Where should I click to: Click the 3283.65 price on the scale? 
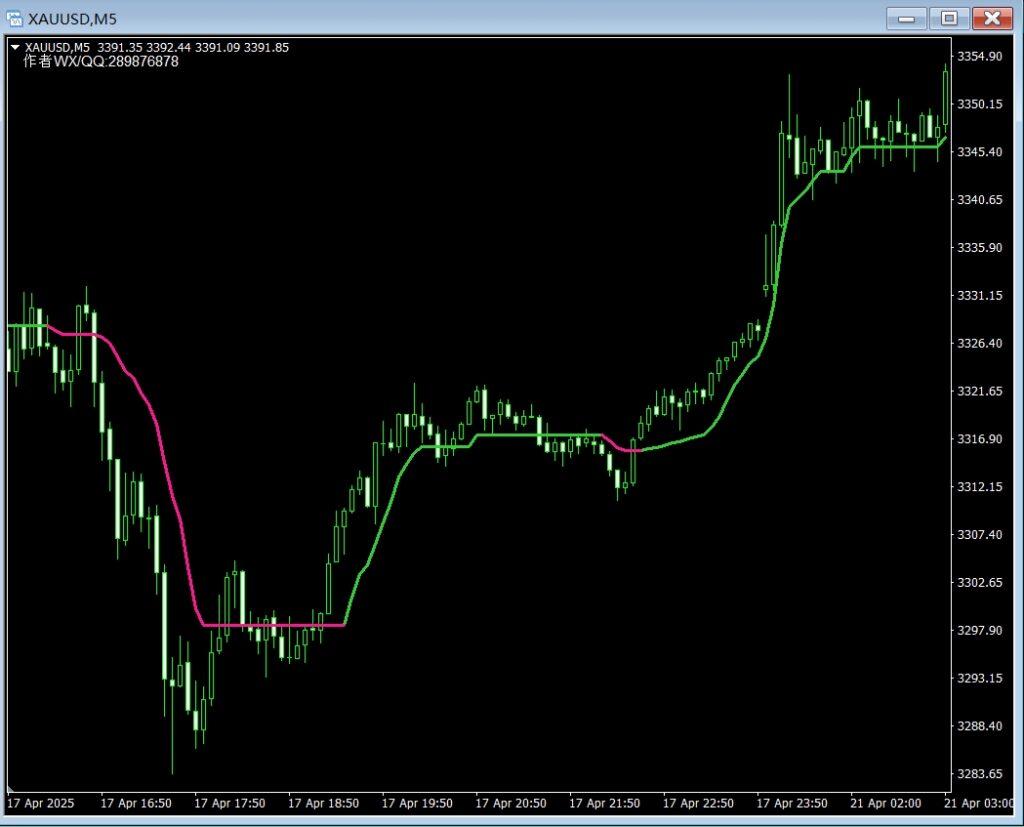coord(979,774)
